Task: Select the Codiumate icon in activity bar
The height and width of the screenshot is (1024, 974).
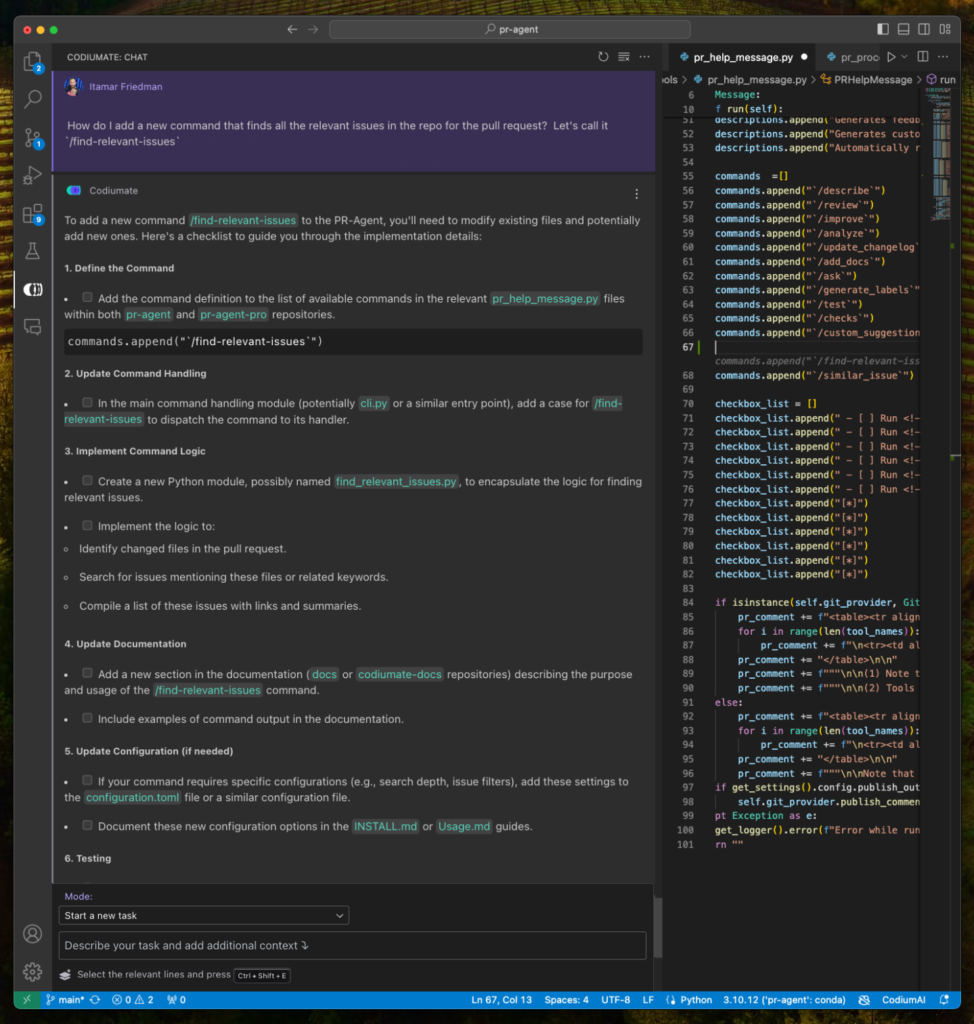Action: [x=32, y=289]
